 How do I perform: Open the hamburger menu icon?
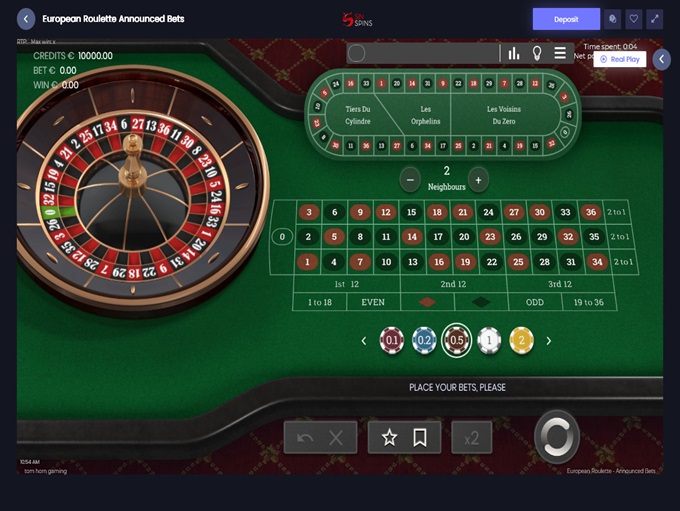[x=560, y=53]
